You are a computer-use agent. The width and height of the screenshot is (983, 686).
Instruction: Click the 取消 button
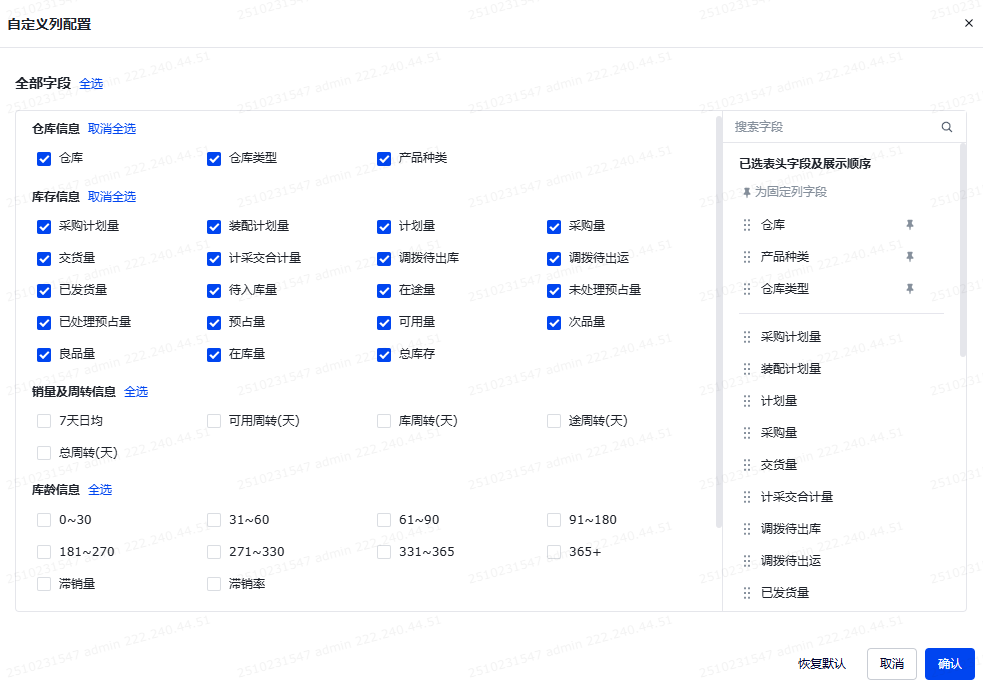point(891,664)
